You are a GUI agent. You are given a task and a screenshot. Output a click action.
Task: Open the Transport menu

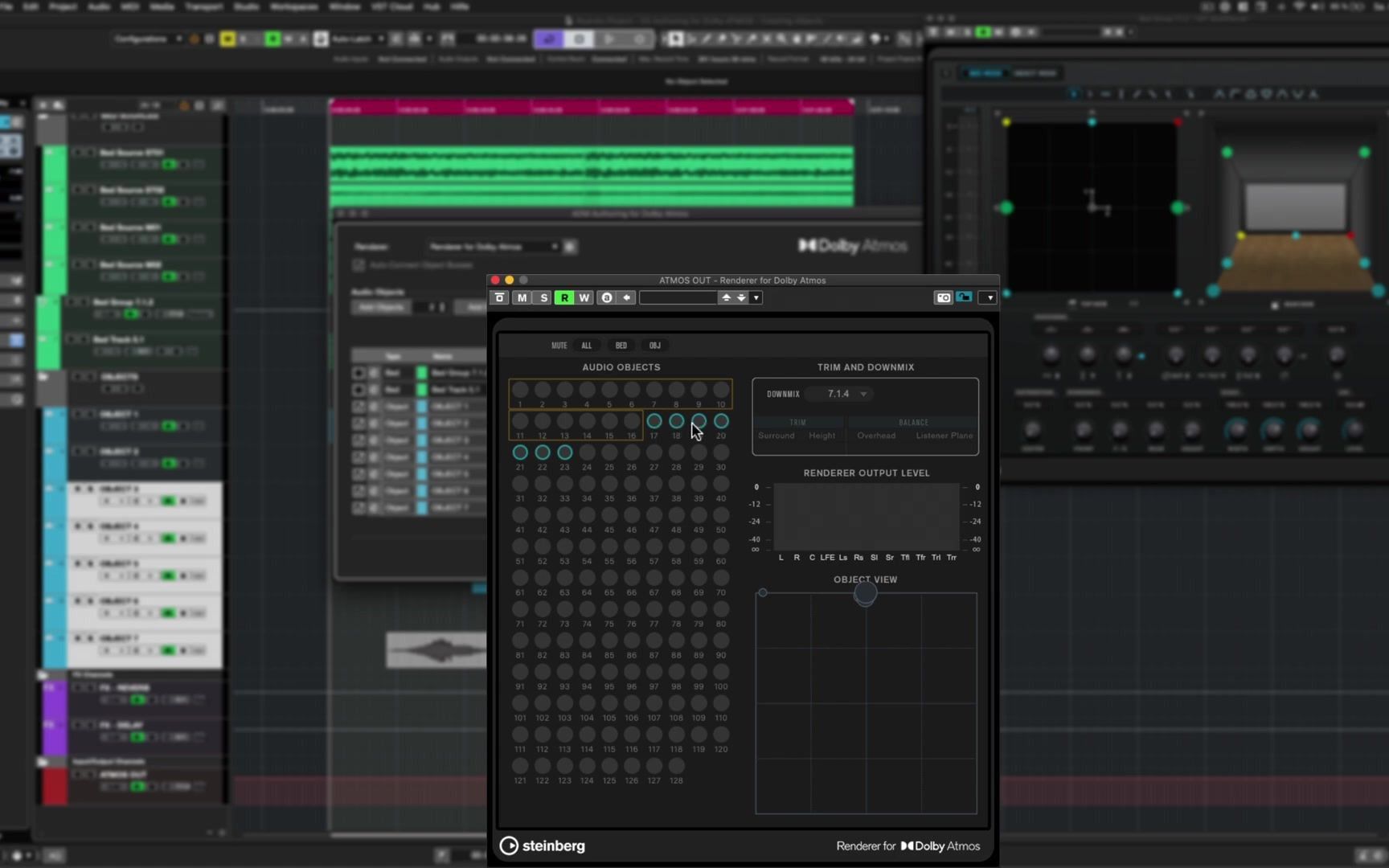click(x=204, y=6)
